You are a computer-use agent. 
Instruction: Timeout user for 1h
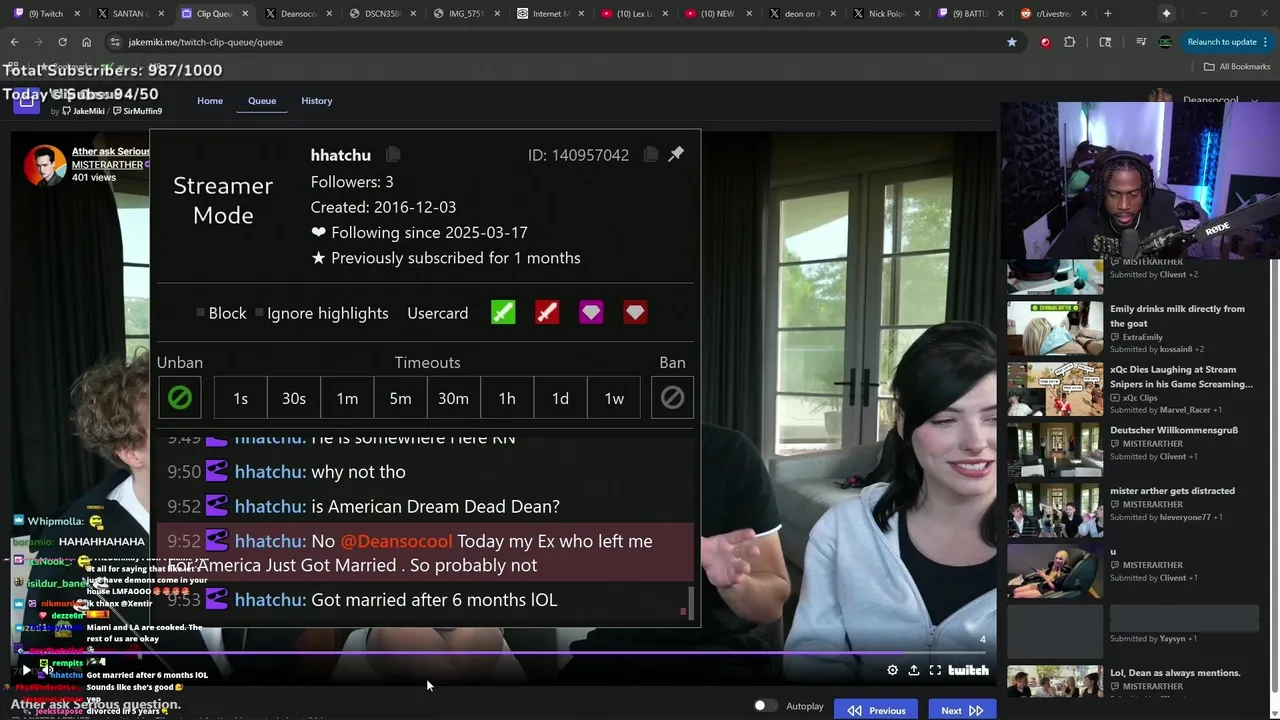click(x=507, y=398)
